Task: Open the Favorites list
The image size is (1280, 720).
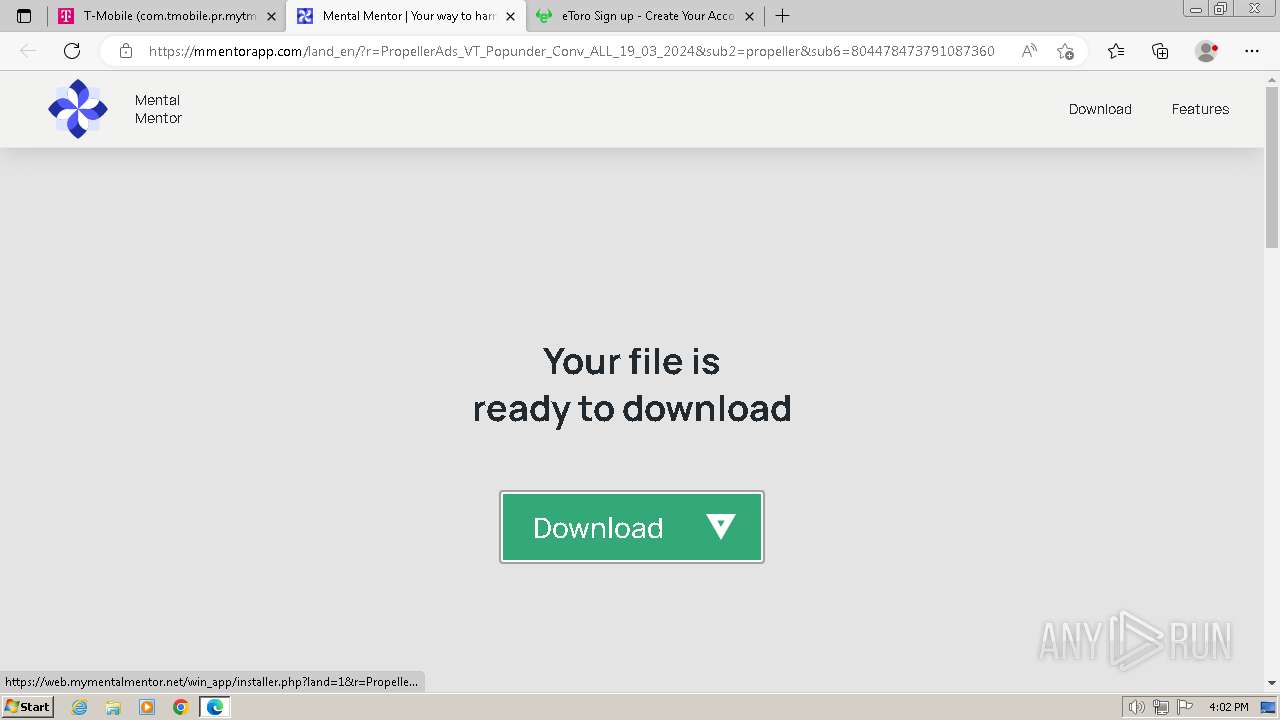Action: [x=1116, y=51]
